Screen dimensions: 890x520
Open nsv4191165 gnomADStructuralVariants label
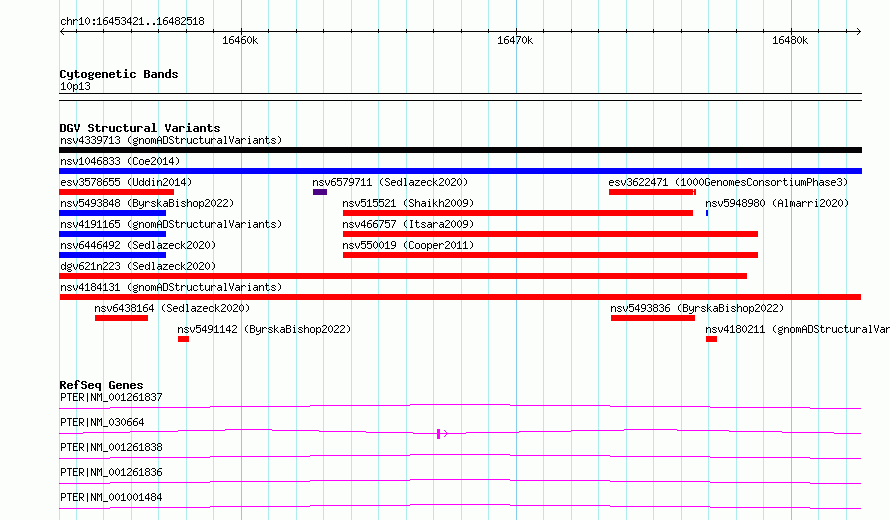tap(171, 224)
